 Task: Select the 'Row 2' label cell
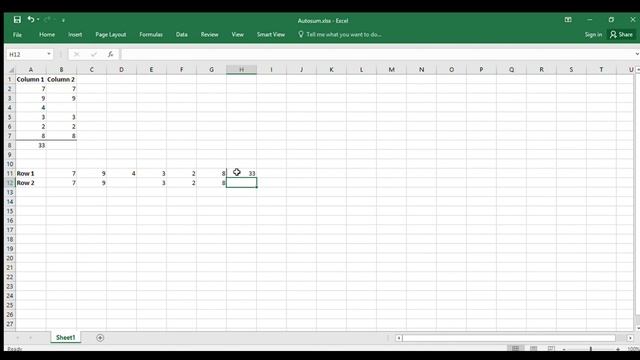pyautogui.click(x=31, y=183)
